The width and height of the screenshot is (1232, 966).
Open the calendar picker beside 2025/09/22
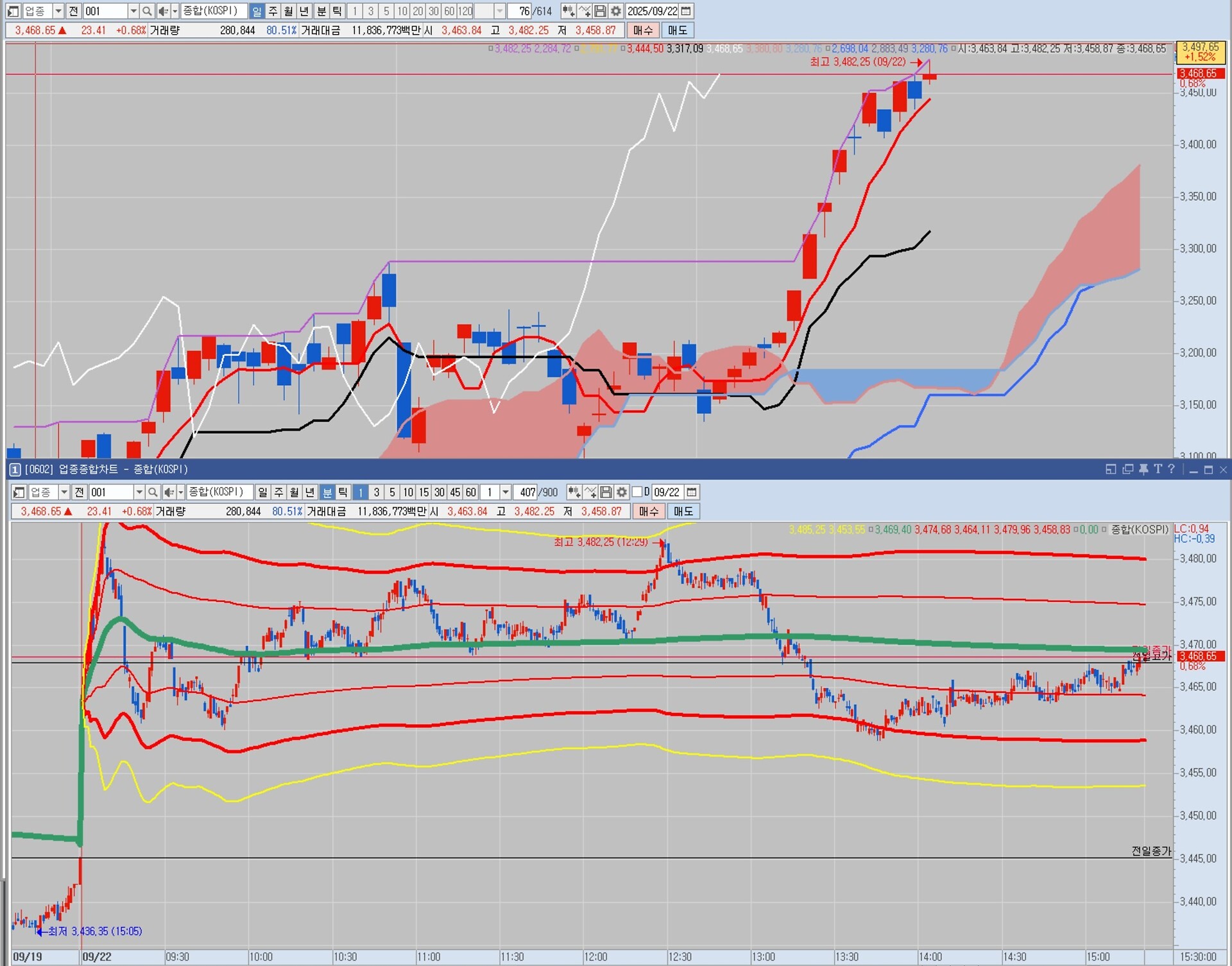coord(686,11)
